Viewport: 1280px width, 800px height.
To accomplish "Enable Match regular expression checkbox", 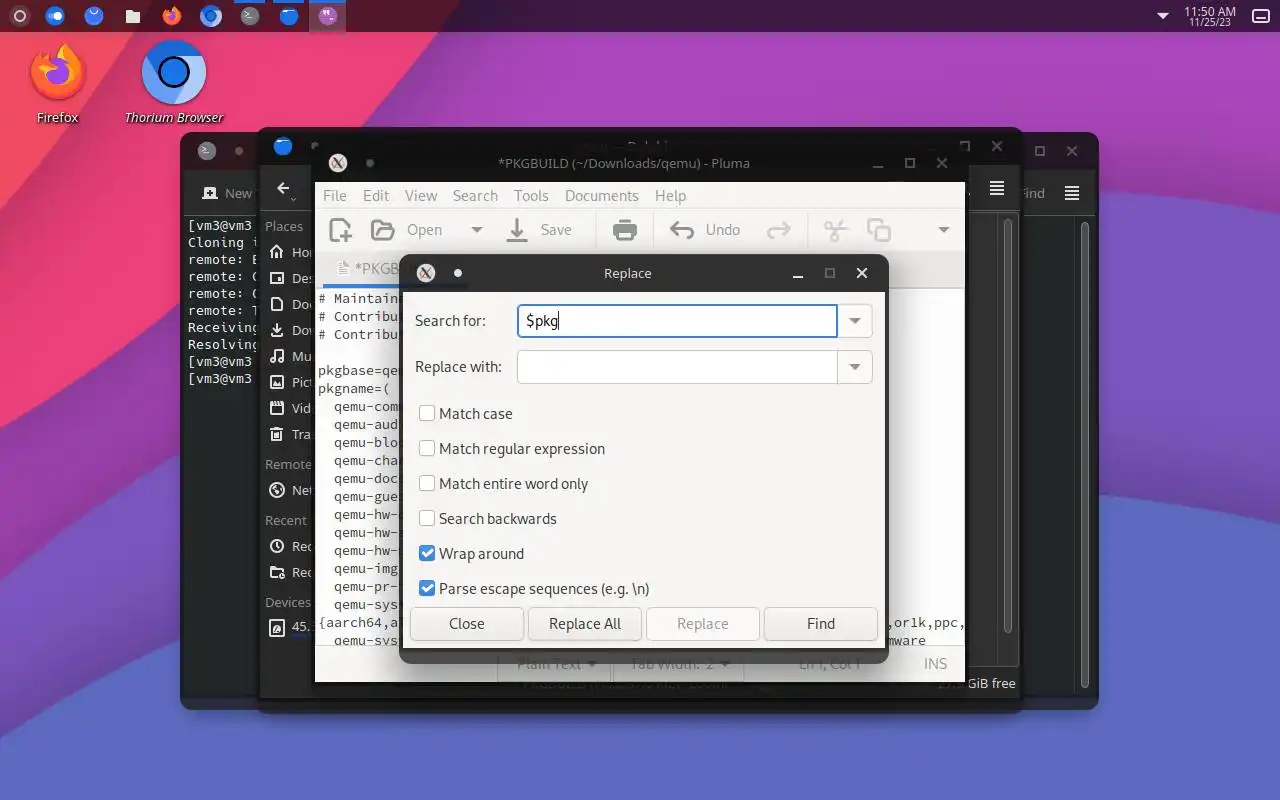I will tap(427, 448).
